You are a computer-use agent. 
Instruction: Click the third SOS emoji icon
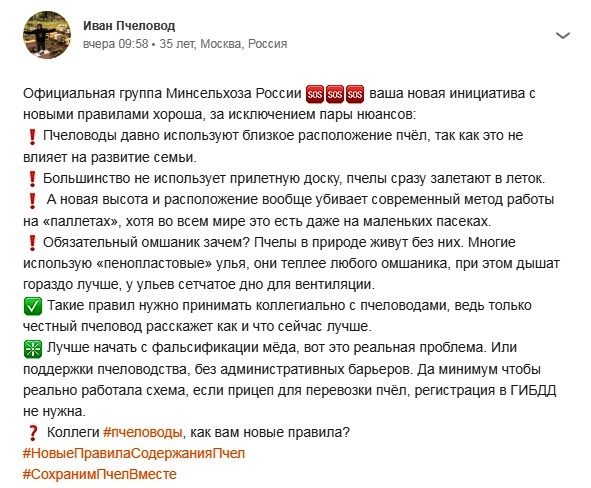[355, 94]
